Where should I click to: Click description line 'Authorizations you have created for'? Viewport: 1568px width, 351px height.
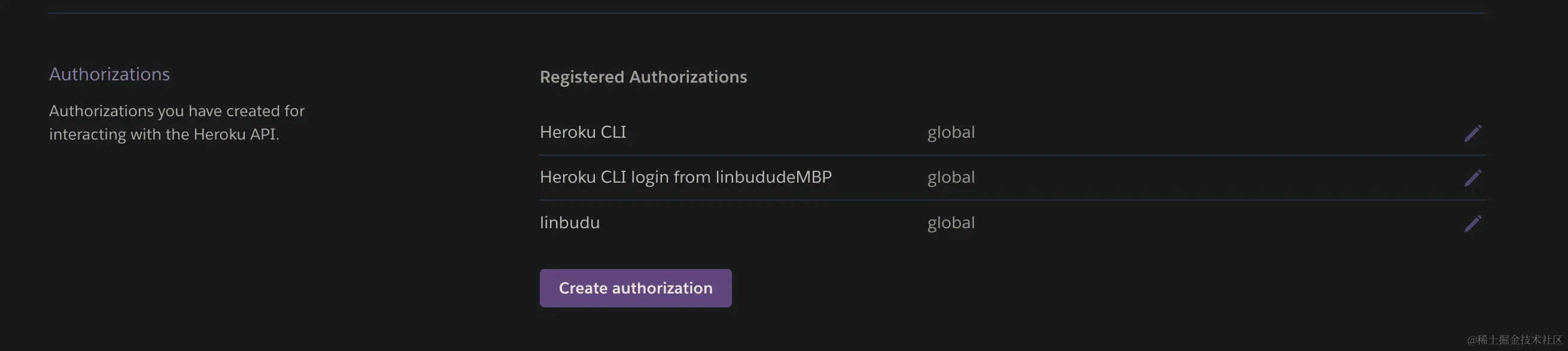point(177,111)
